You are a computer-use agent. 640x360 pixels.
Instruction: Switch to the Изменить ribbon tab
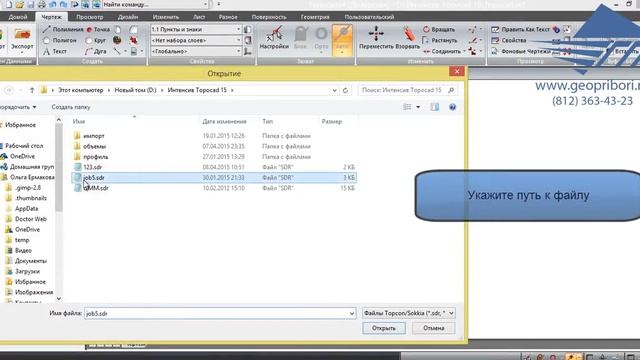click(x=166, y=17)
